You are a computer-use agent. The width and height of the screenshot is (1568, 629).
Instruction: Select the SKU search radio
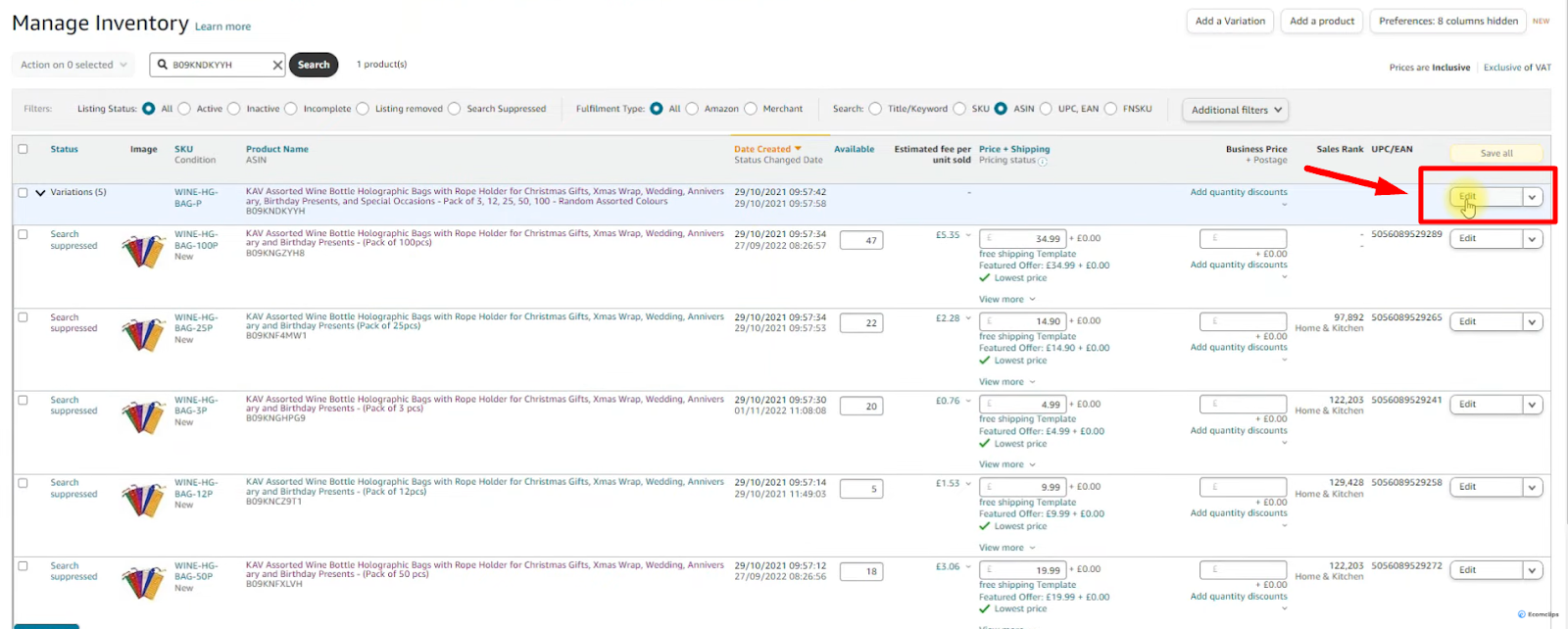pos(959,109)
